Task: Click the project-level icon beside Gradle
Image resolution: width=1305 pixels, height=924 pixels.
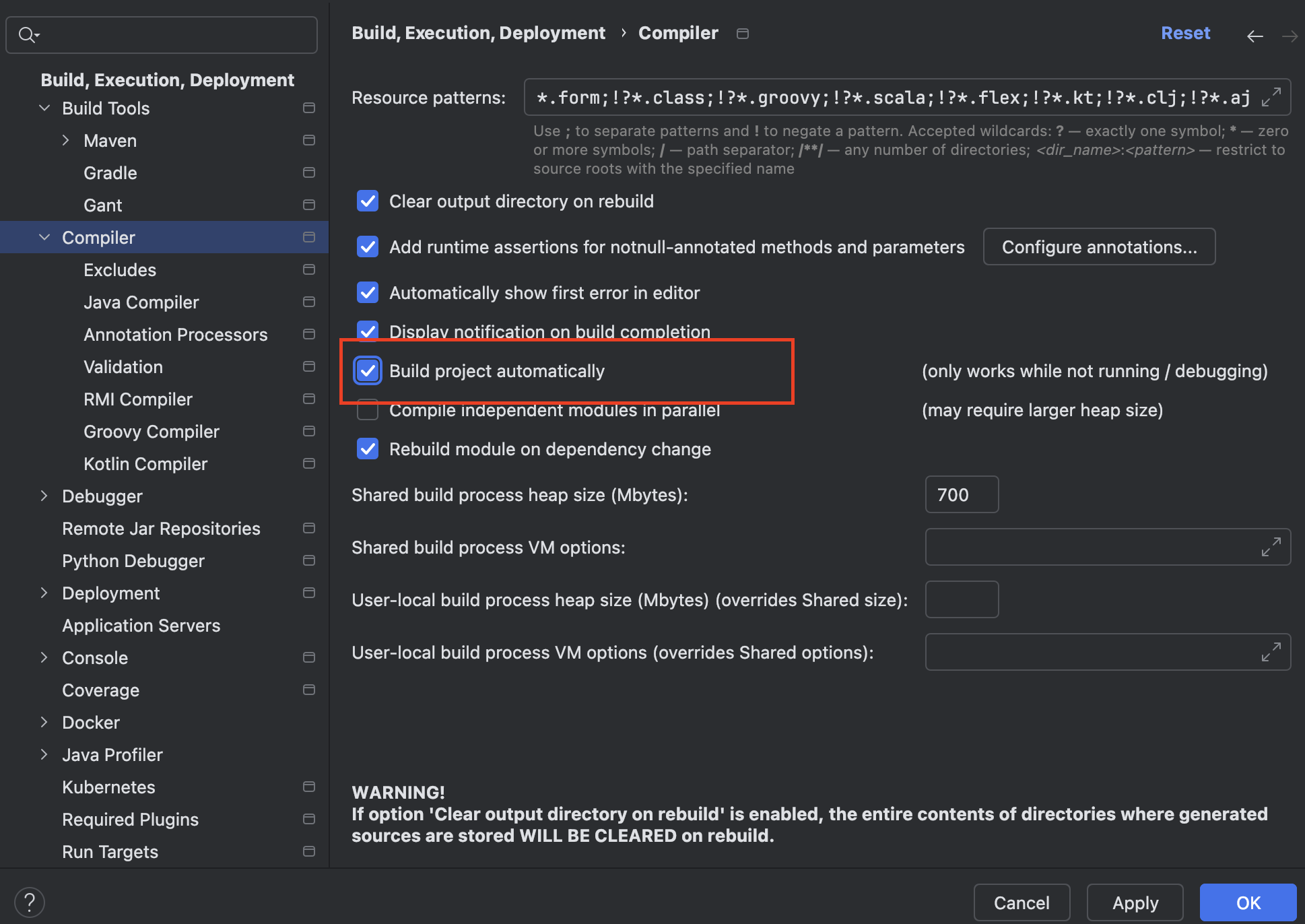Action: (309, 173)
